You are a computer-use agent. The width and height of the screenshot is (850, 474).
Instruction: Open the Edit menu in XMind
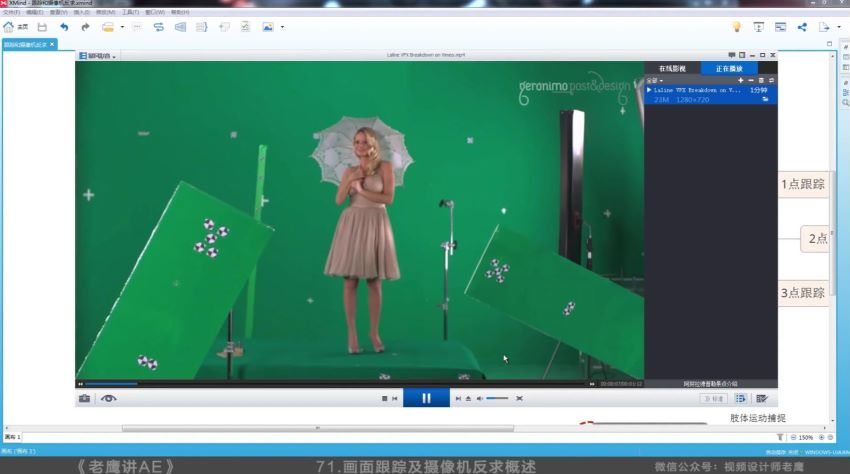click(35, 12)
